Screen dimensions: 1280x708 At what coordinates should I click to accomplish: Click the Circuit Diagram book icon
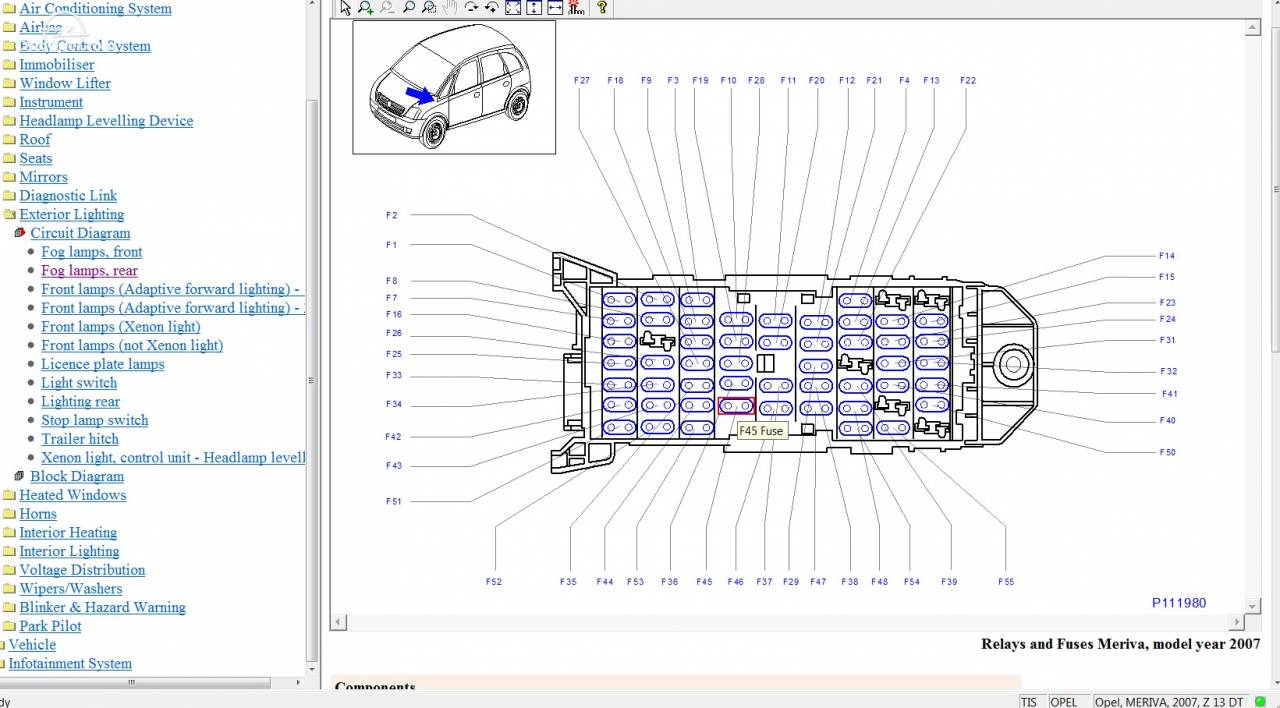(x=20, y=233)
